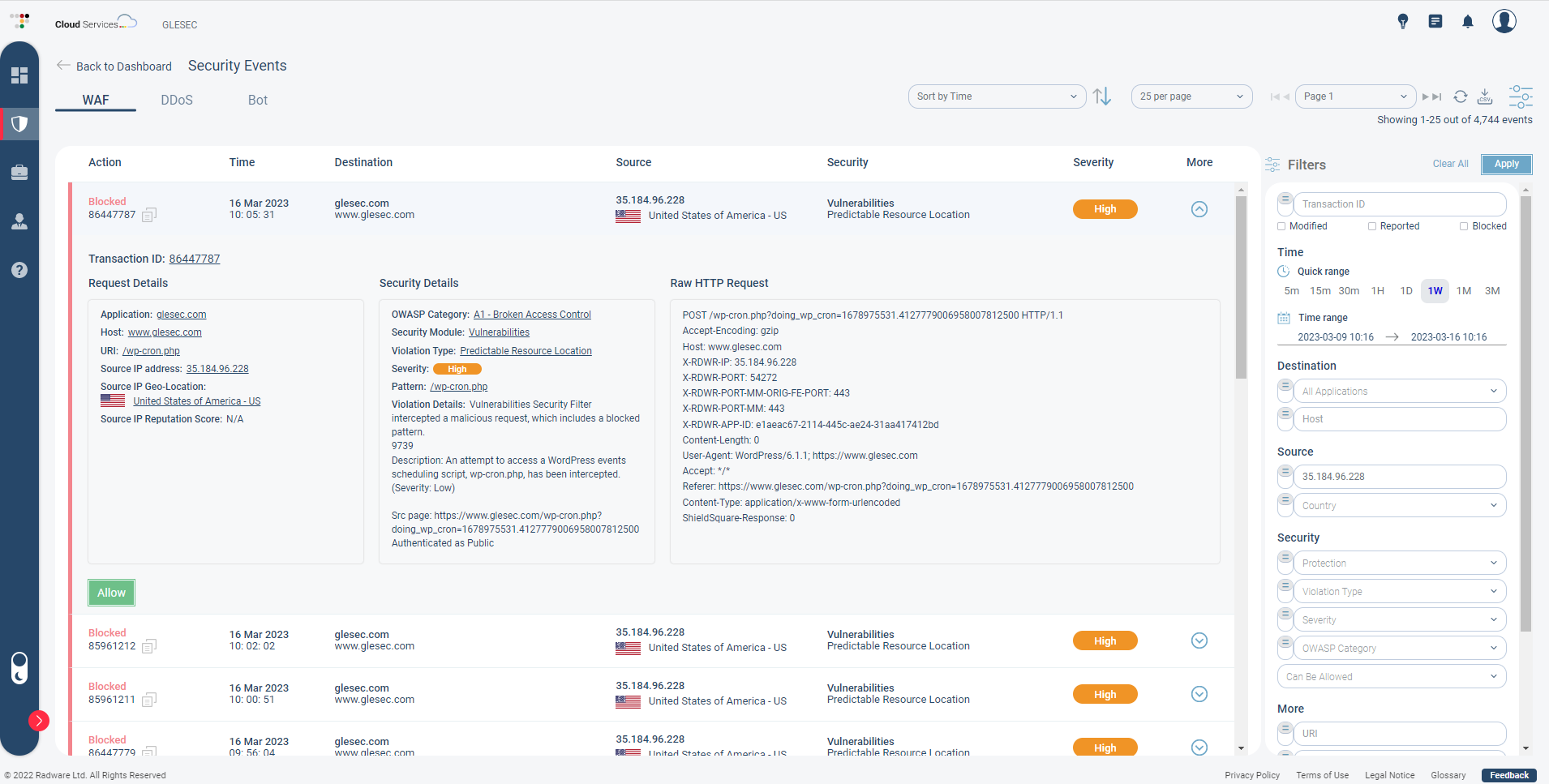
Task: Check the Blocked filter checkbox
Action: [x=1464, y=226]
